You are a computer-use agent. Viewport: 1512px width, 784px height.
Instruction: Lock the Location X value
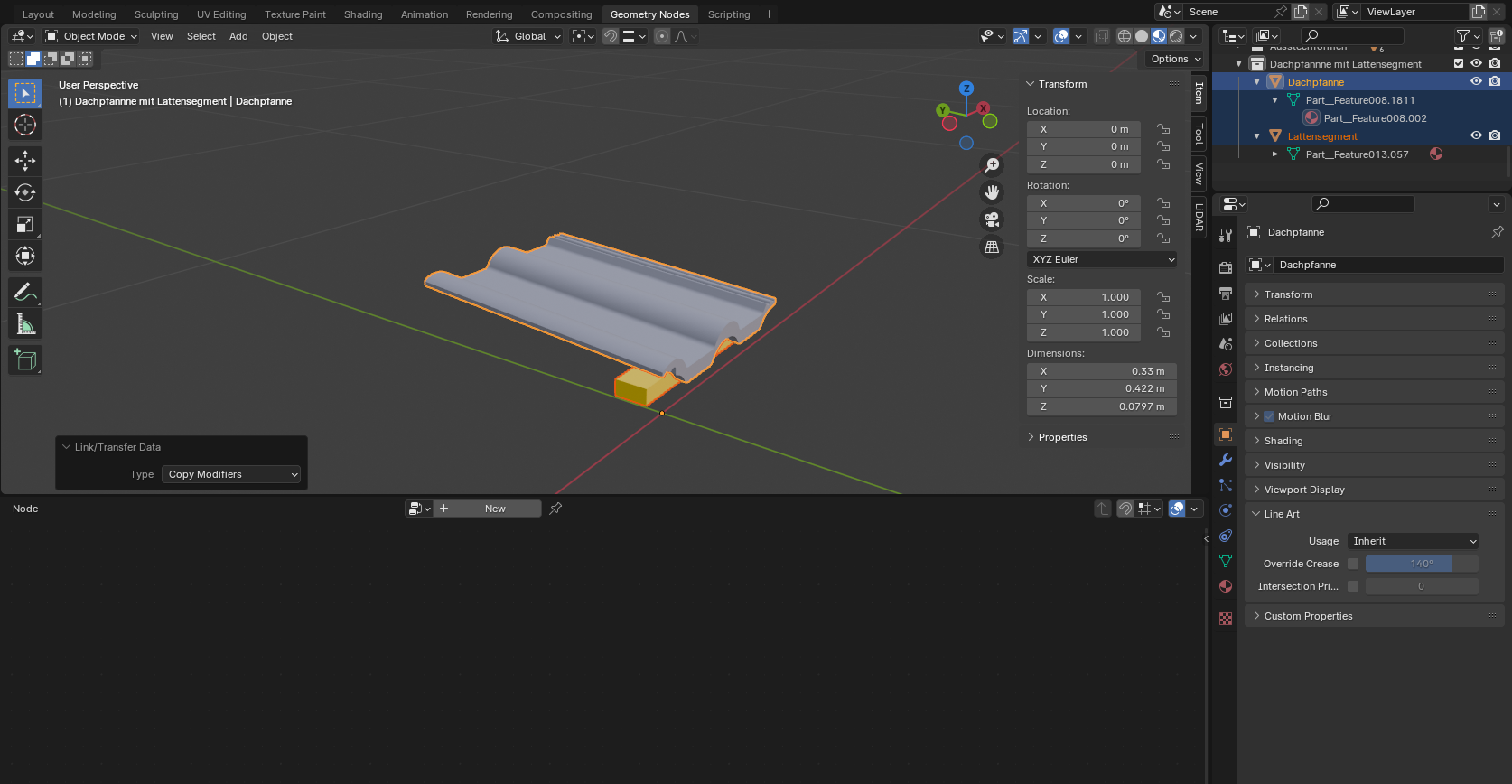(x=1163, y=129)
